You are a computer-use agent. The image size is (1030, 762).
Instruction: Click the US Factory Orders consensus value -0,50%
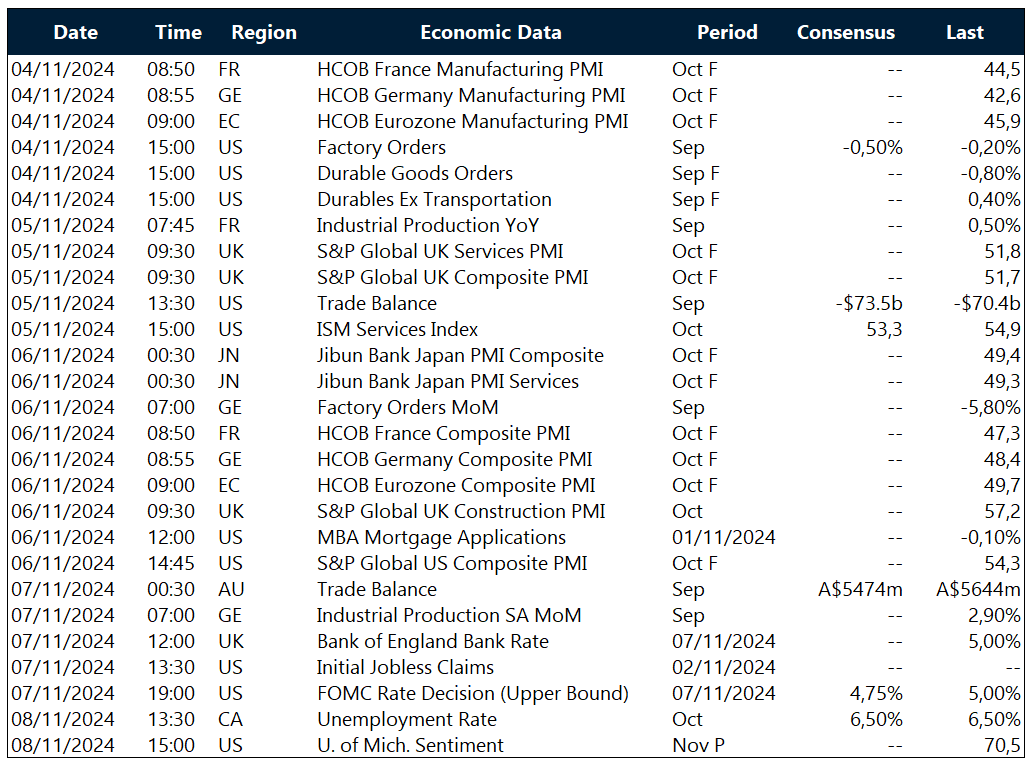pos(873,147)
